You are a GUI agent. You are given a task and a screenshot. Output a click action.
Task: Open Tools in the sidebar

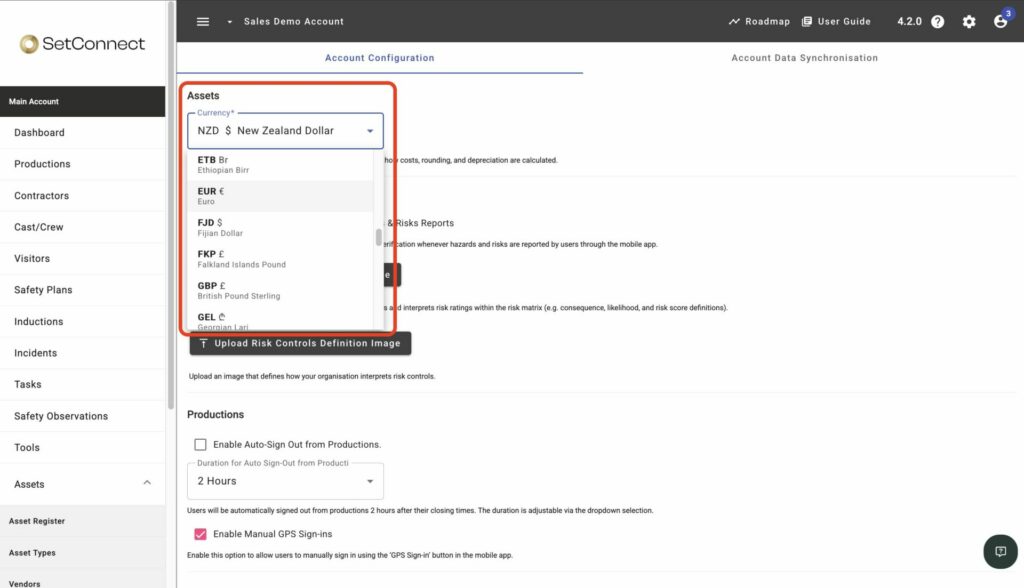point(83,448)
